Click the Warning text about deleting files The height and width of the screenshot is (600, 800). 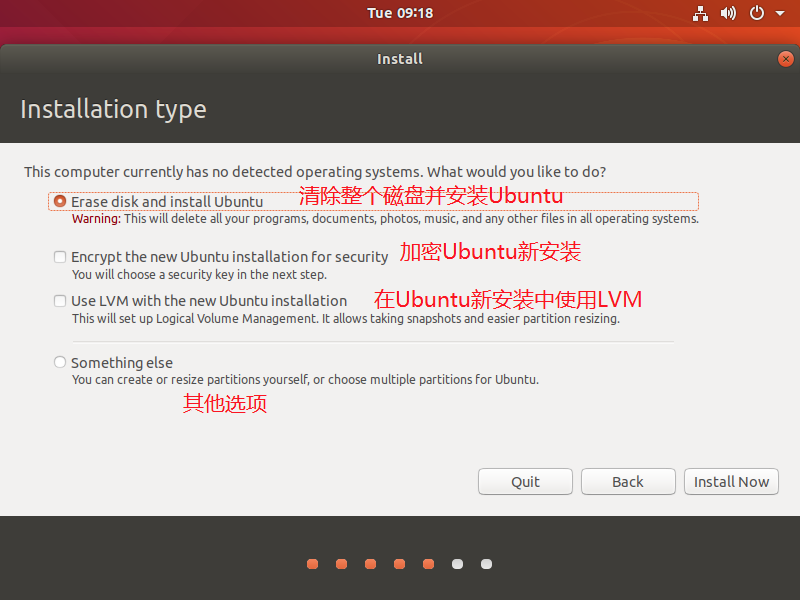click(385, 219)
